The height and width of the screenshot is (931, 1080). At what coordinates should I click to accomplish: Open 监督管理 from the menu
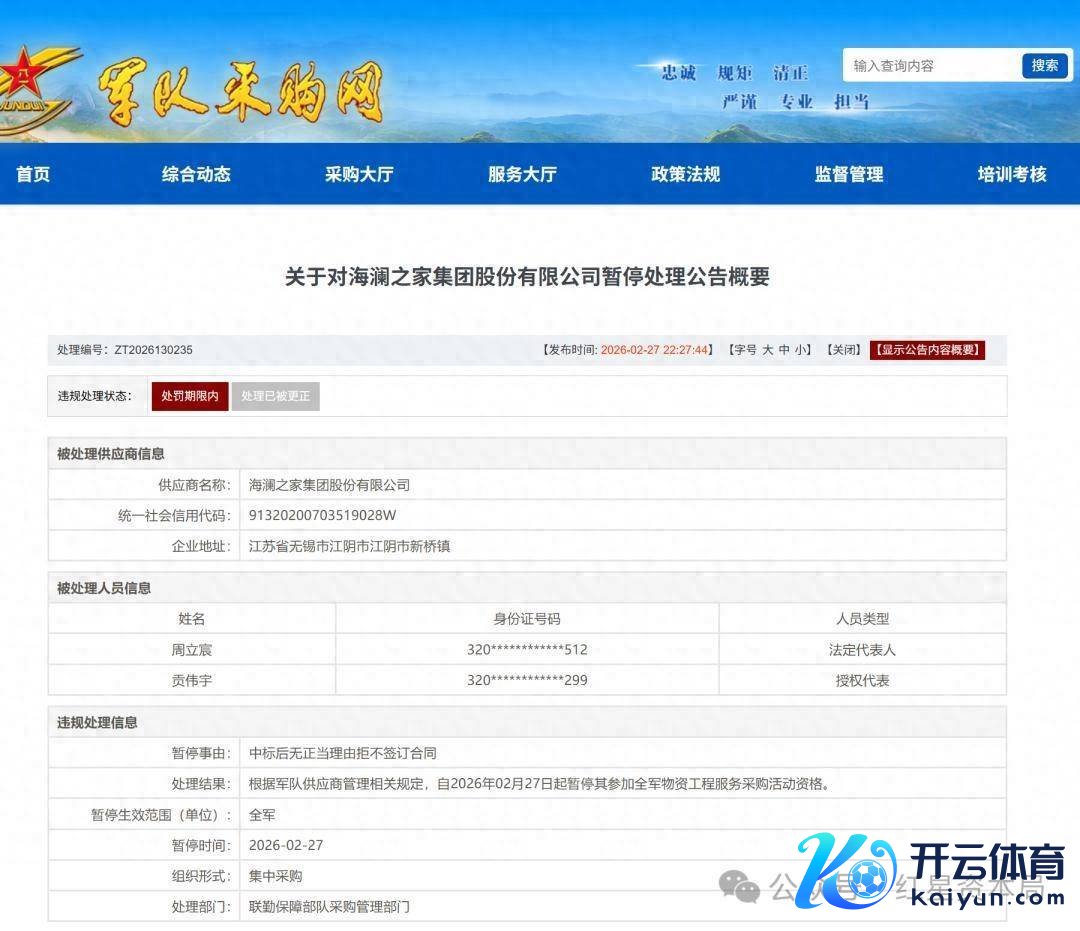pos(849,174)
